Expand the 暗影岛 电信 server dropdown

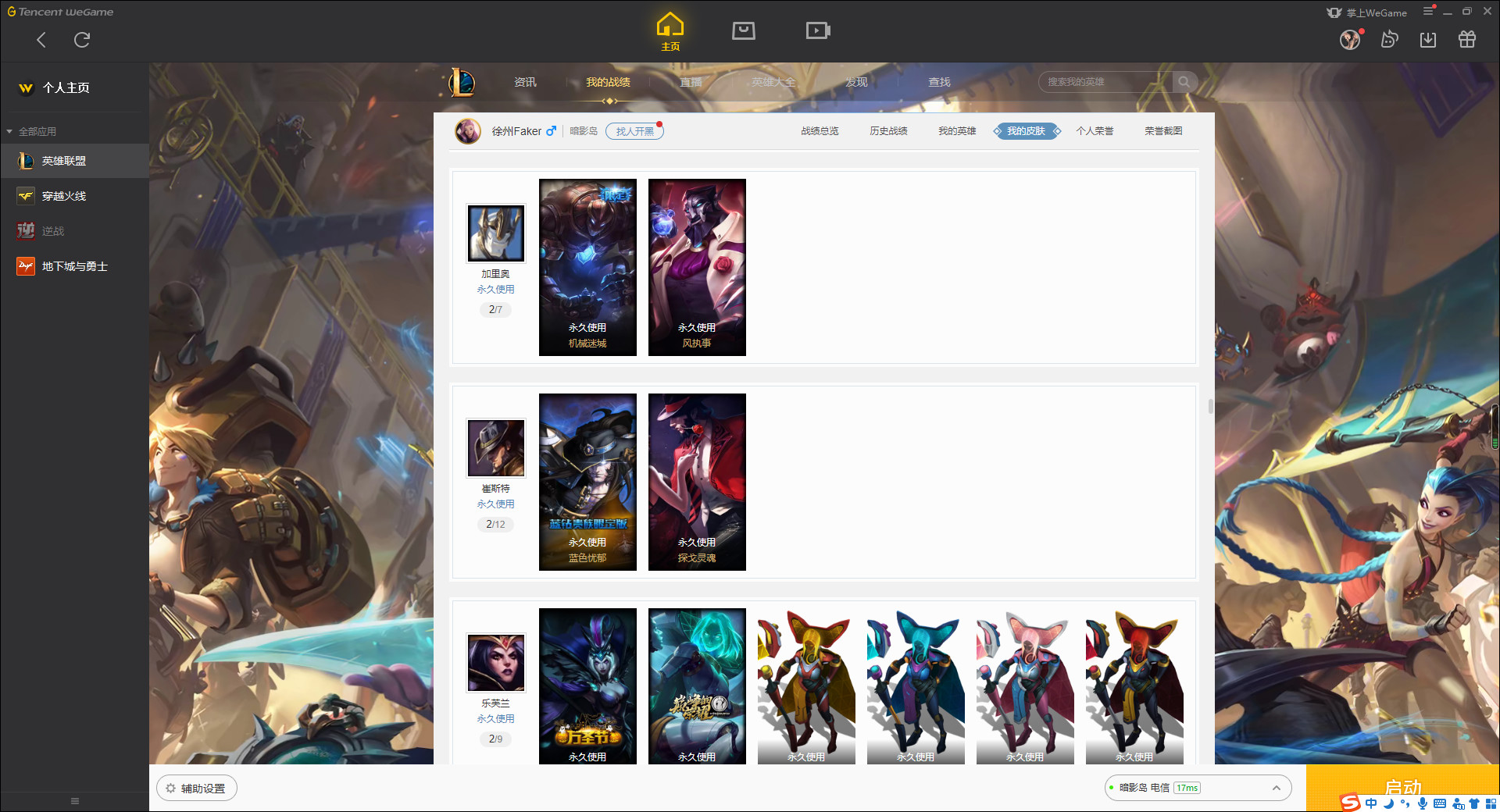[1198, 788]
